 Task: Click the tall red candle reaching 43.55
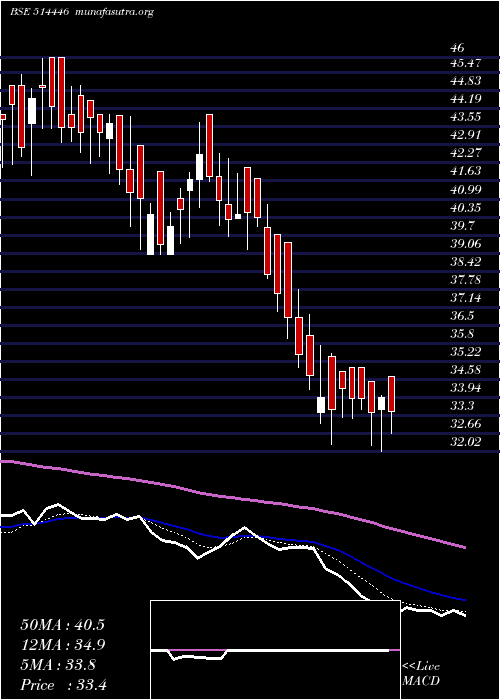pos(209,146)
